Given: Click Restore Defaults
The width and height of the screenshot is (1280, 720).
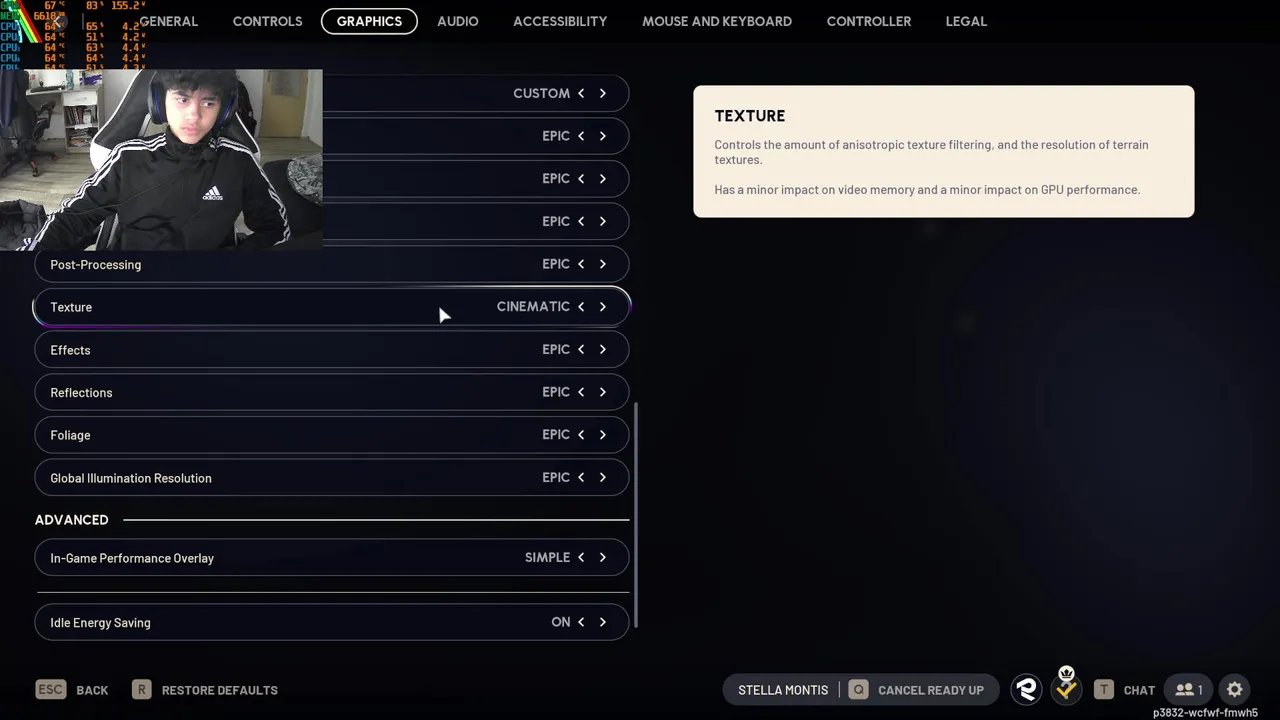Looking at the screenshot, I should click(x=220, y=690).
